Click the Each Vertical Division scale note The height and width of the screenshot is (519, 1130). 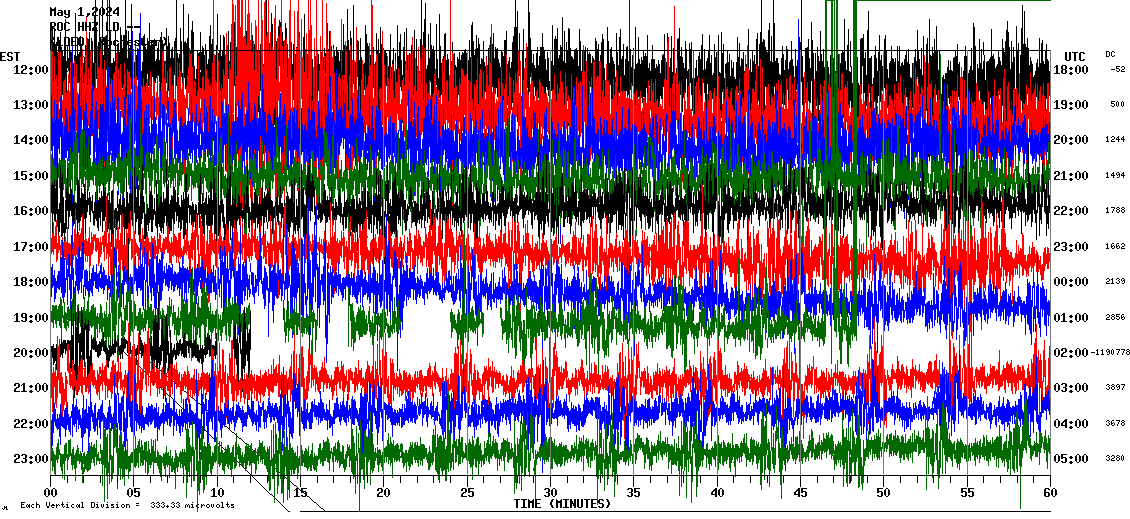click(127, 505)
